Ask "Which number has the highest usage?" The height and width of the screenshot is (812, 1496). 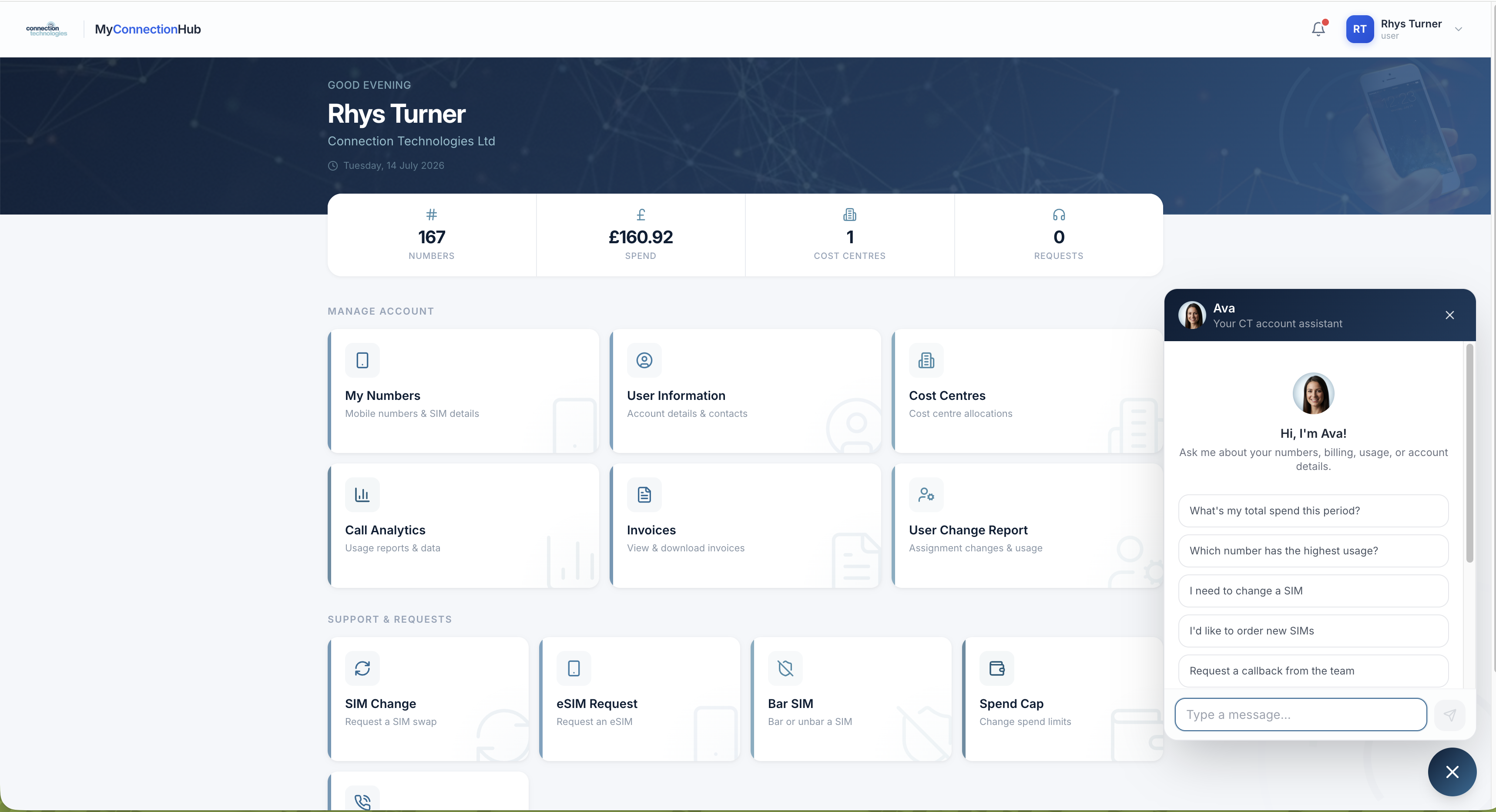tap(1313, 550)
